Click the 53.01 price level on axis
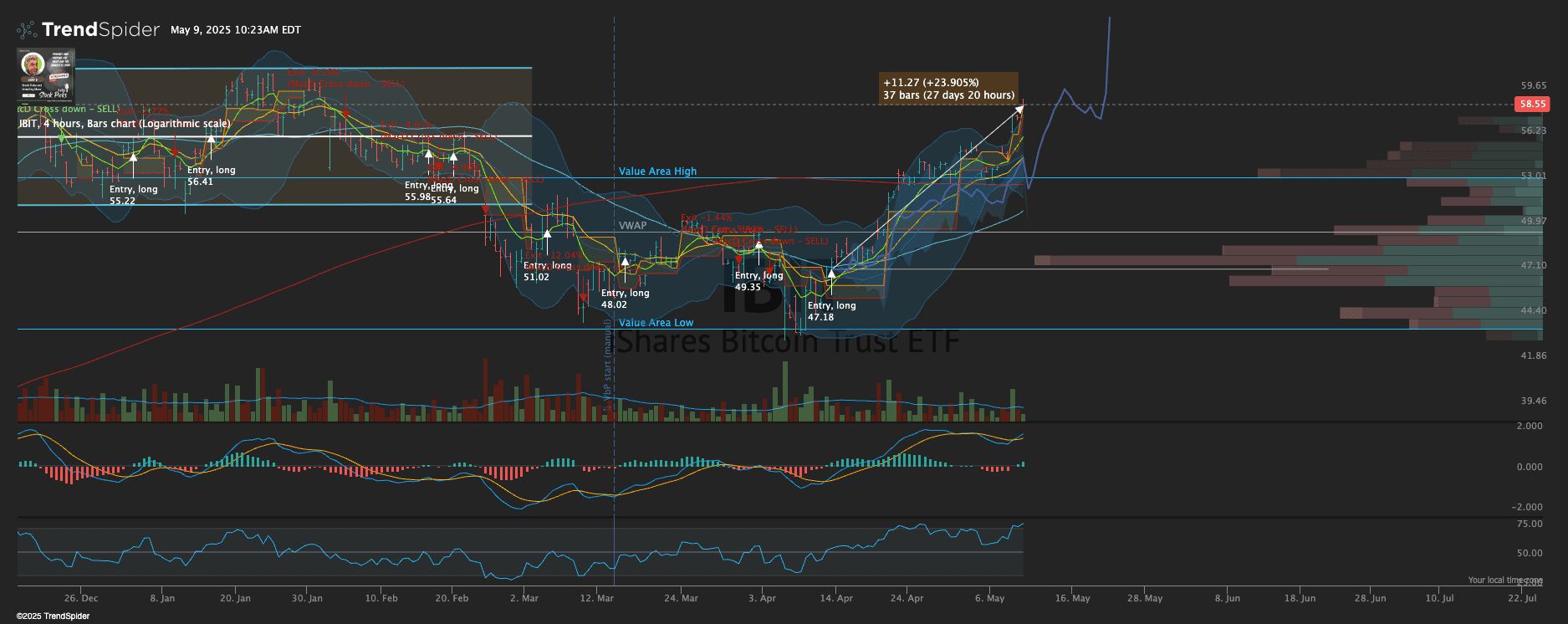Image resolution: width=1568 pixels, height=624 pixels. [x=1533, y=176]
